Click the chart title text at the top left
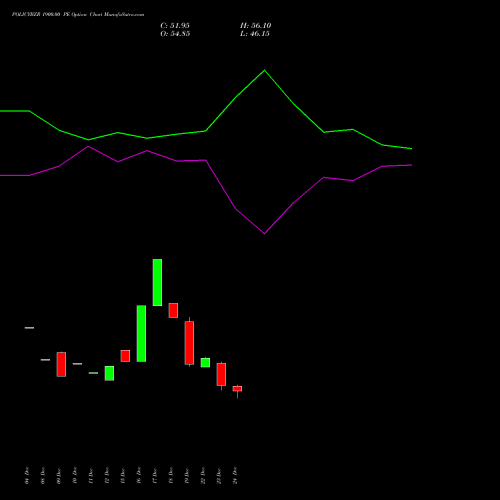This screenshot has width=500, height=500. (78, 15)
